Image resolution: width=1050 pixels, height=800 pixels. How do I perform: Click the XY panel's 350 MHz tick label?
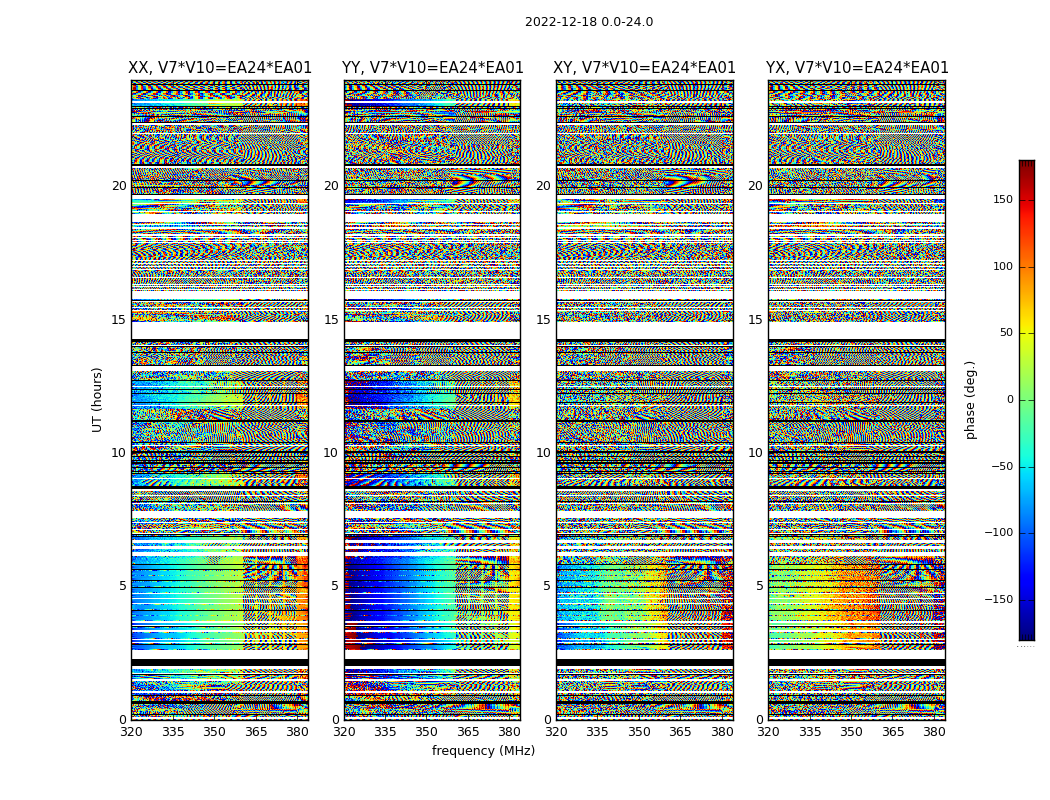[640, 732]
